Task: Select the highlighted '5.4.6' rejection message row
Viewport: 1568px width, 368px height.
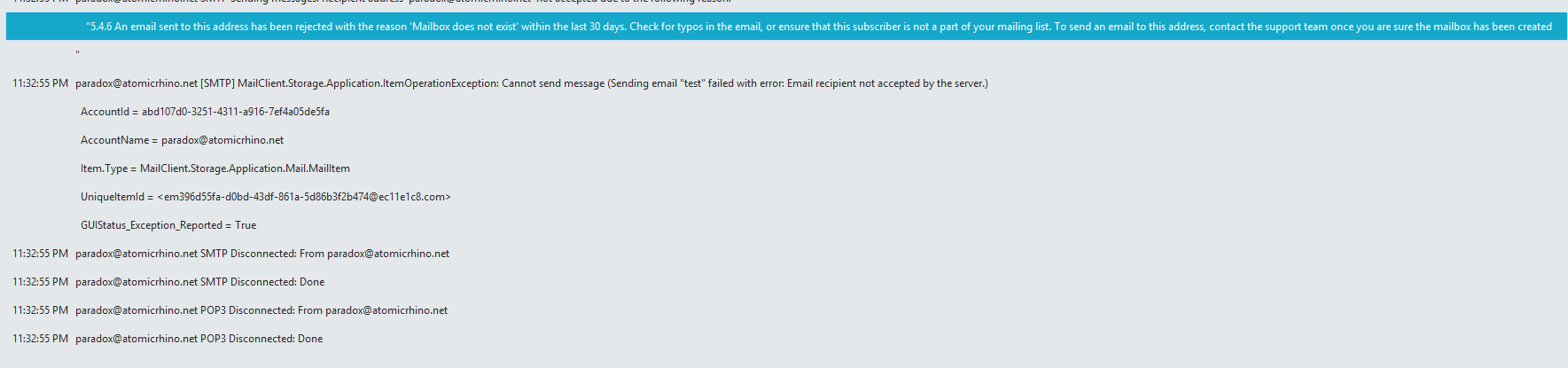Action: tap(818, 27)
